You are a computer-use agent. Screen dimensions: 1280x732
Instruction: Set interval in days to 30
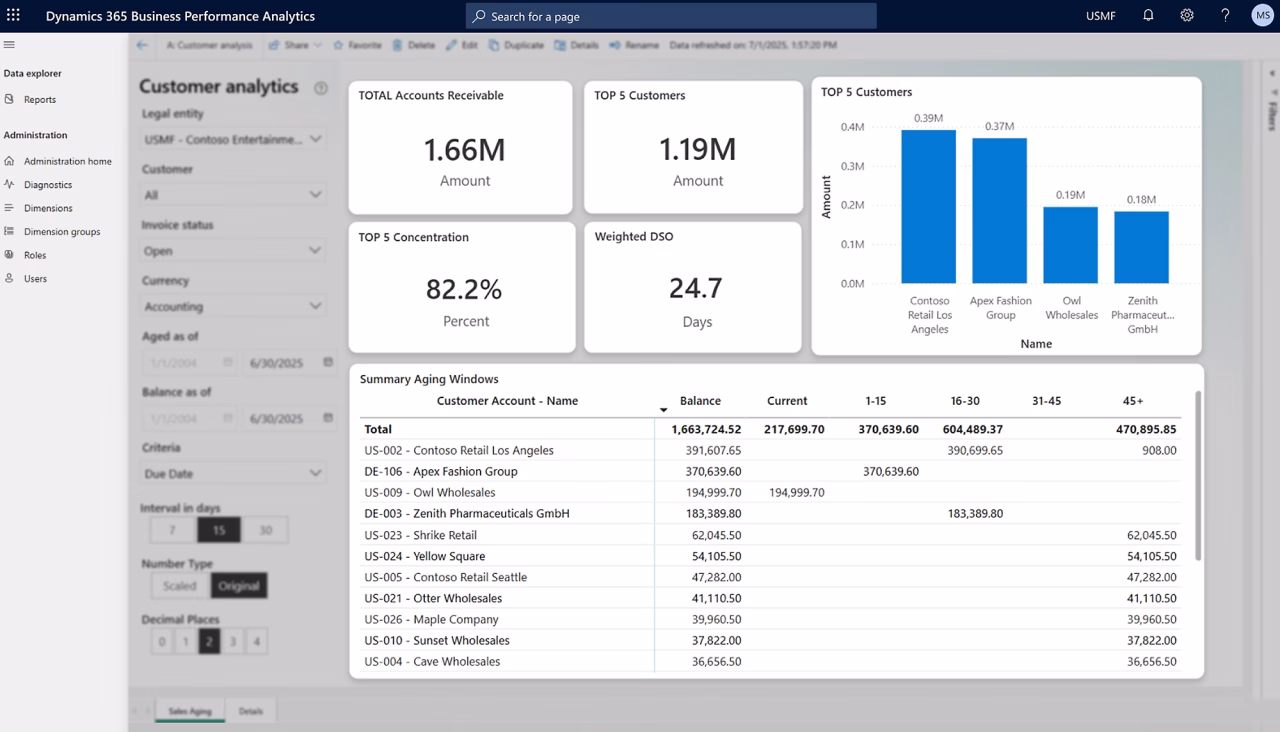click(265, 530)
